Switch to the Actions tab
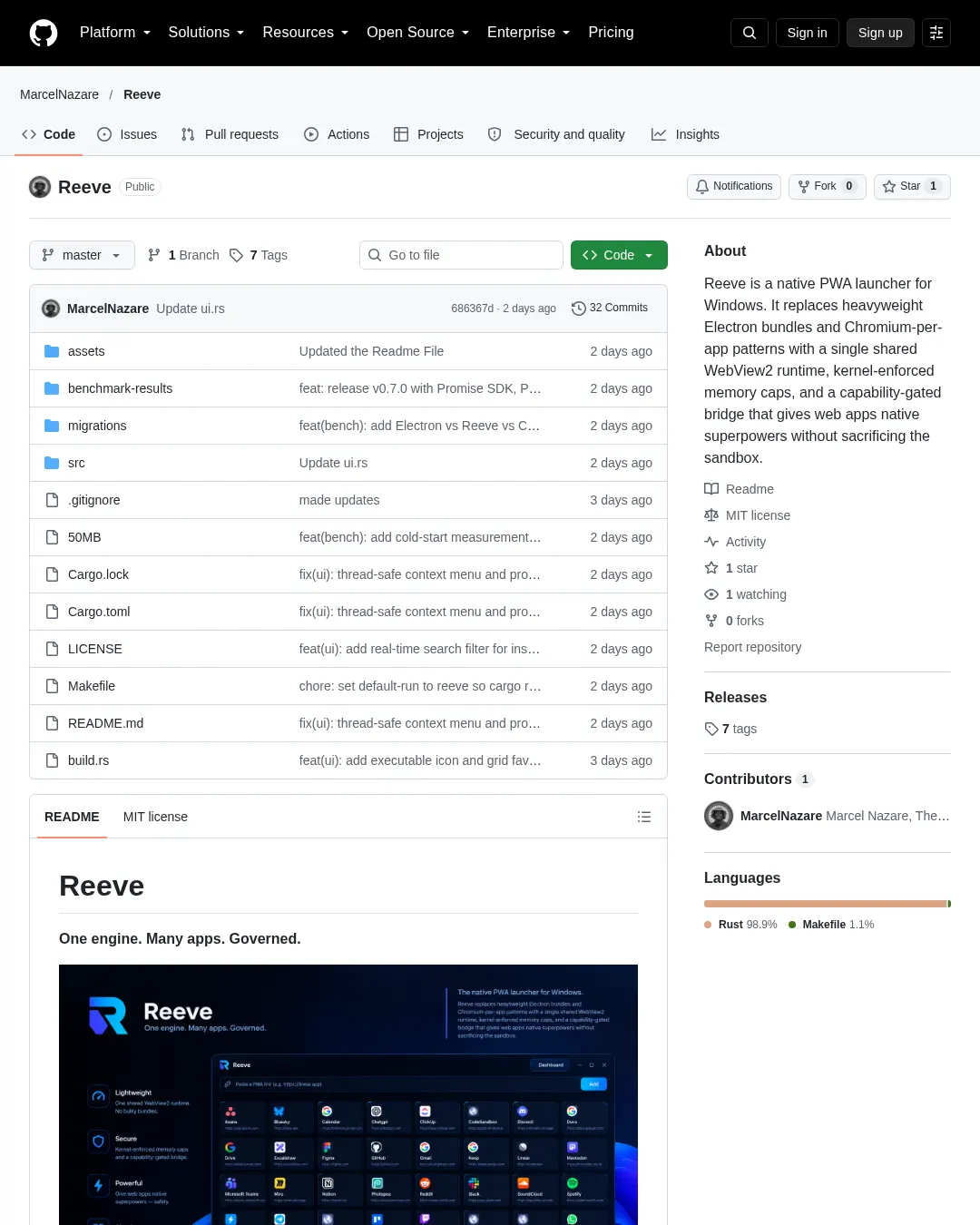 338,134
